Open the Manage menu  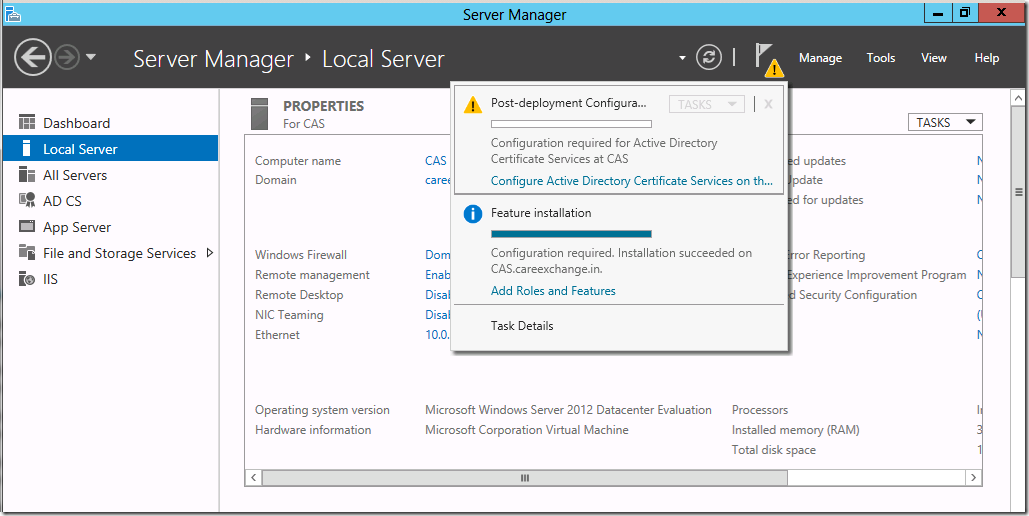820,58
